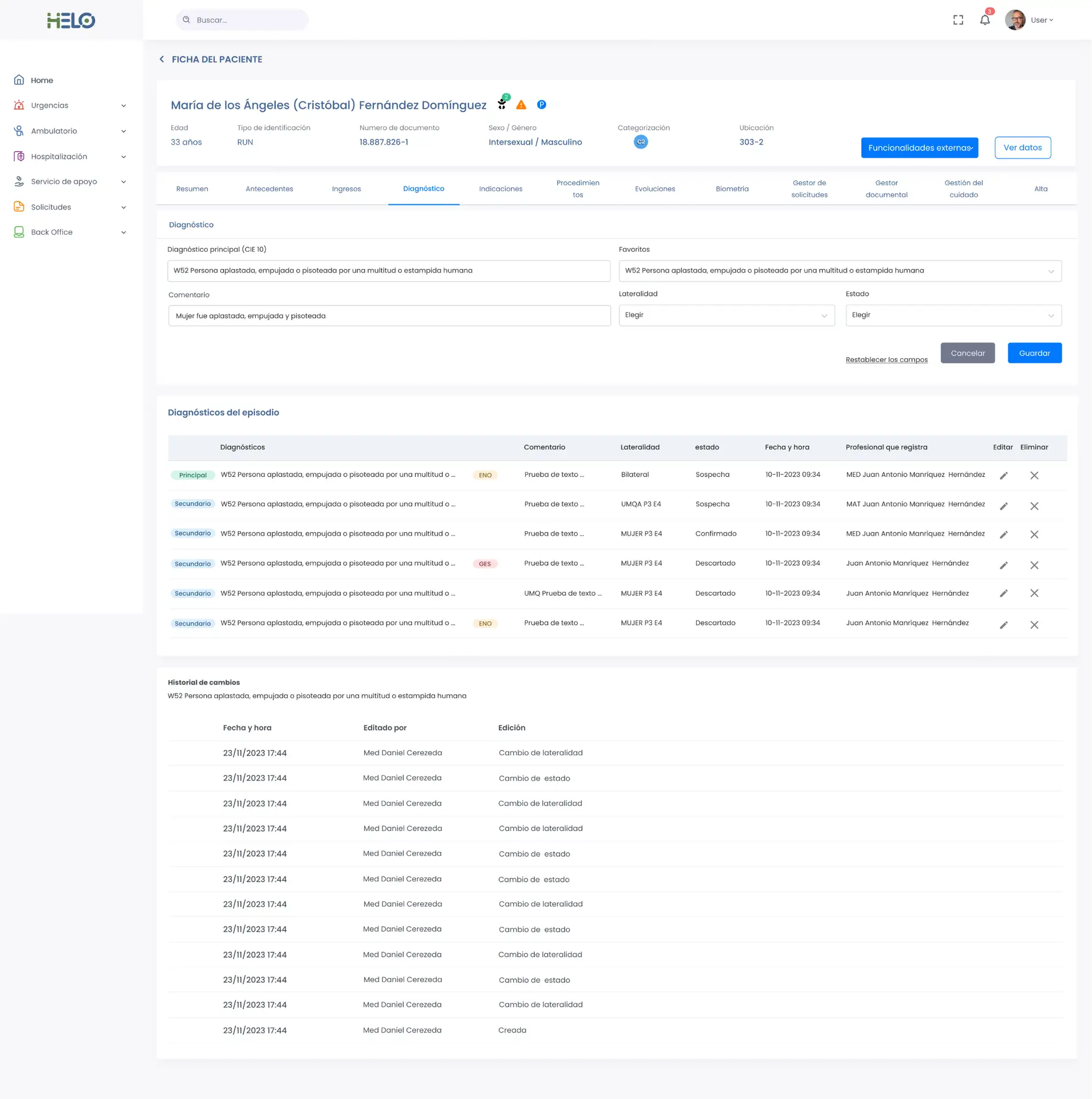Click the C2 categorization badge
The height and width of the screenshot is (1099, 1092).
pyautogui.click(x=640, y=142)
